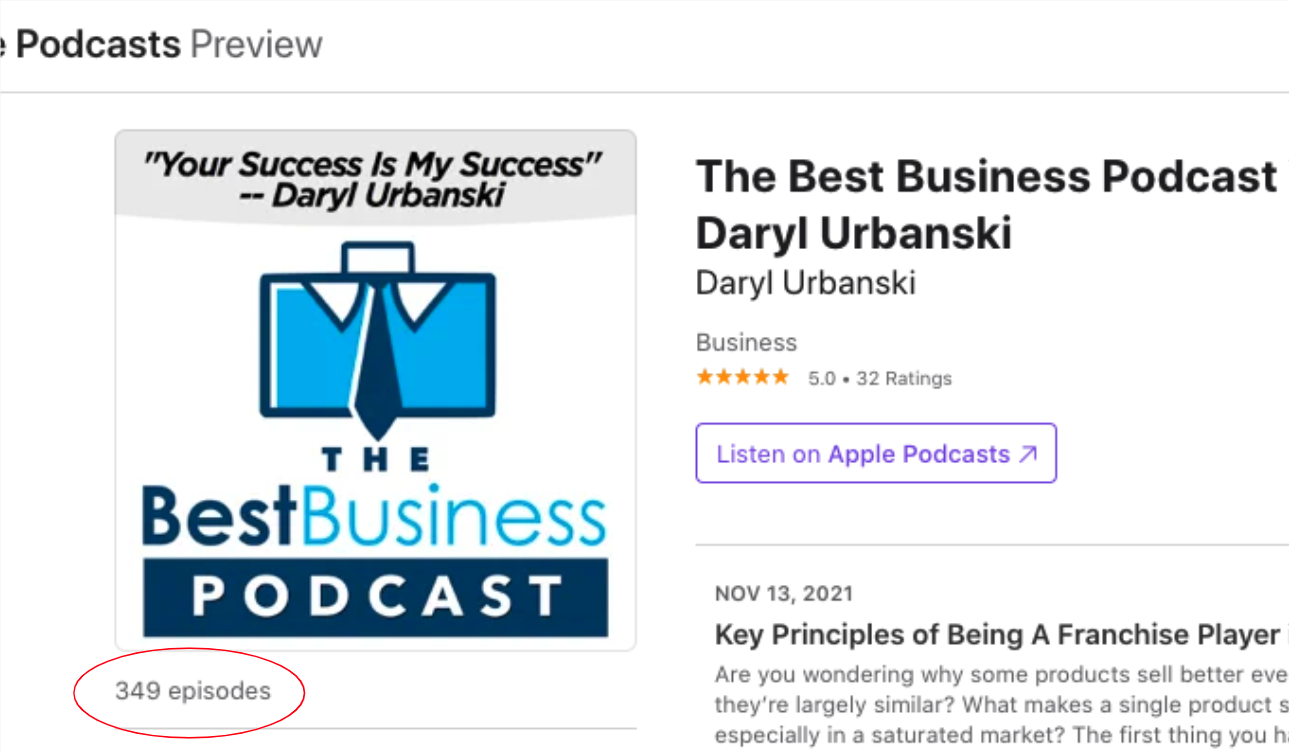
Task: Click the Listen on Apple Podcasts button
Action: click(876, 453)
